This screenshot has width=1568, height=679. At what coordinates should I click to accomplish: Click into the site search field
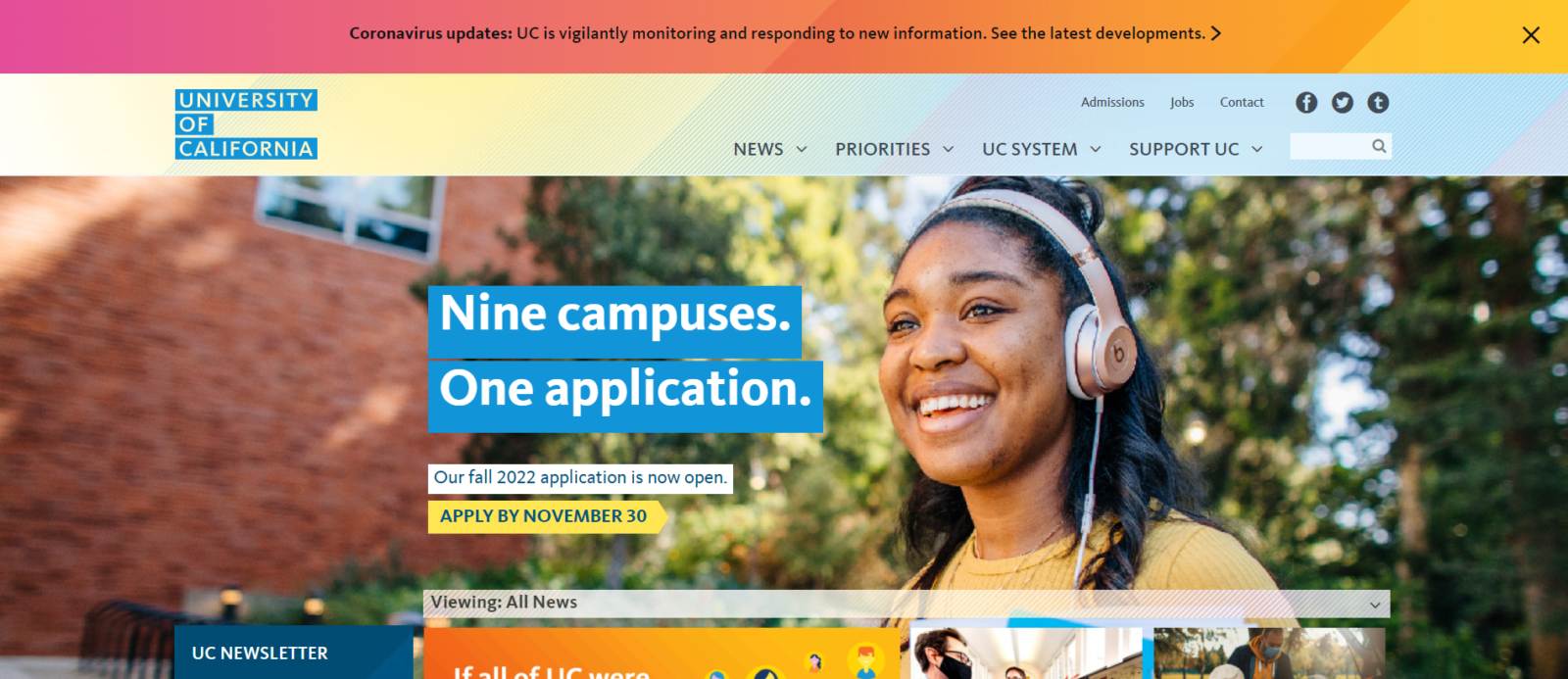(x=1330, y=146)
